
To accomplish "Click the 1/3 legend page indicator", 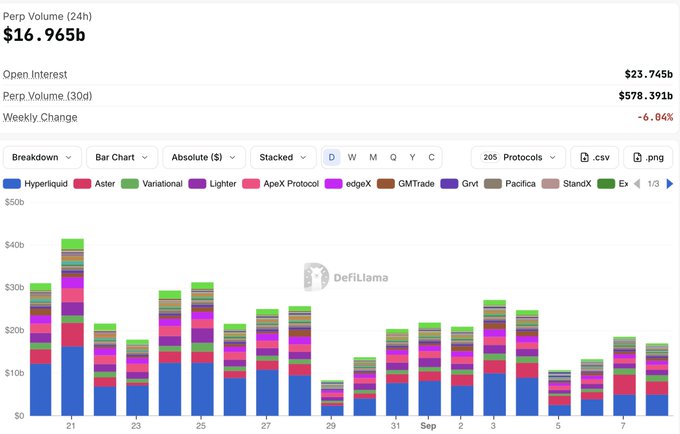I will coord(653,184).
